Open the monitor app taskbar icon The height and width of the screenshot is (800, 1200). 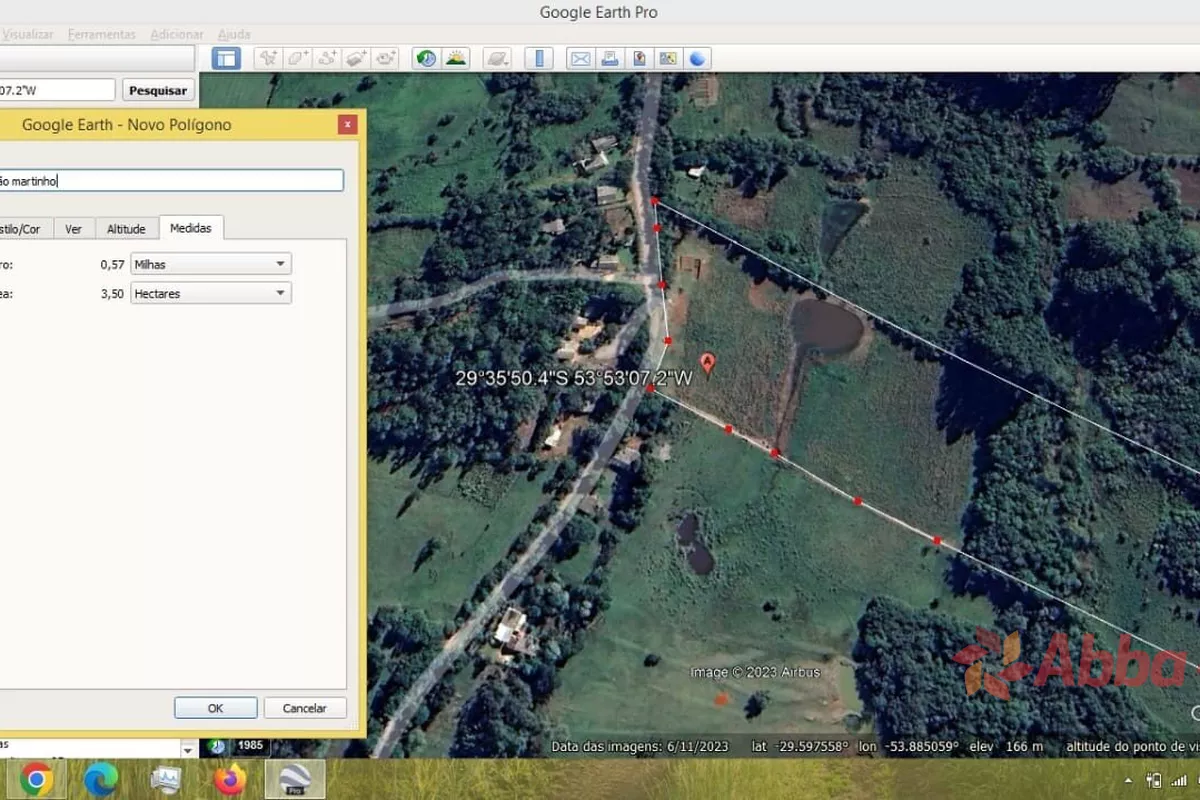(x=166, y=779)
